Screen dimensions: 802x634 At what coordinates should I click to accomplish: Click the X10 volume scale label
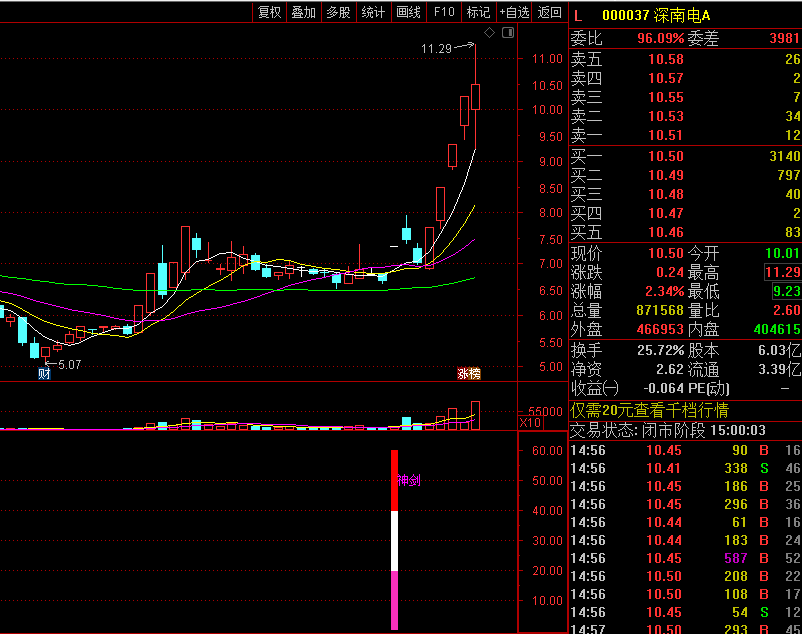(530, 423)
